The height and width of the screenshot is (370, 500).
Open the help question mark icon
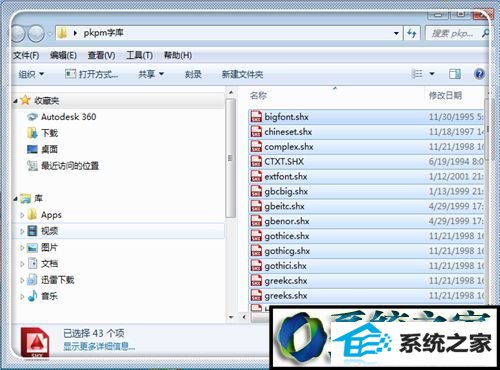pyautogui.click(x=479, y=74)
